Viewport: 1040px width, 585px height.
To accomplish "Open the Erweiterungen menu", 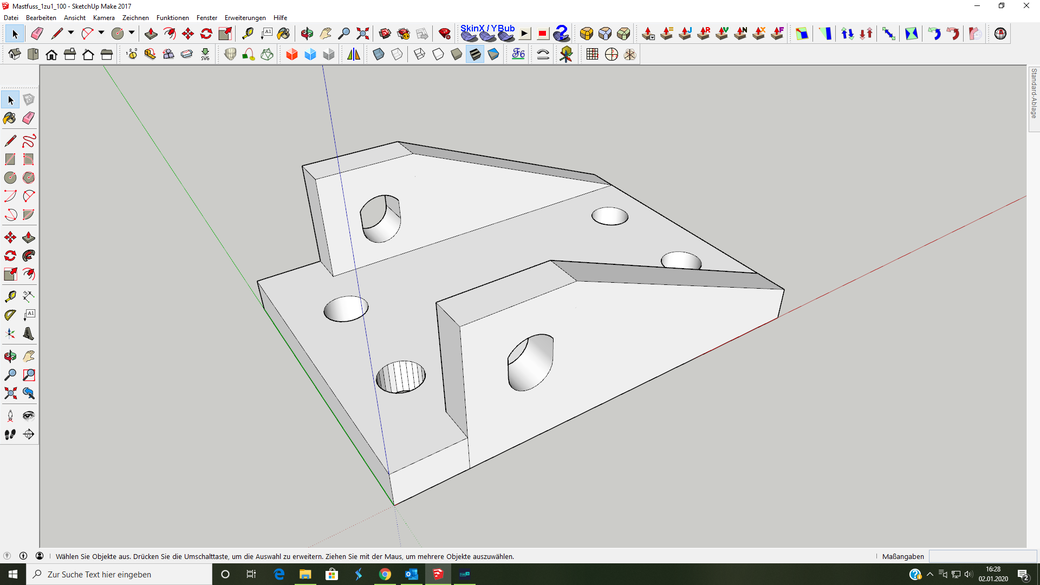I will point(245,18).
